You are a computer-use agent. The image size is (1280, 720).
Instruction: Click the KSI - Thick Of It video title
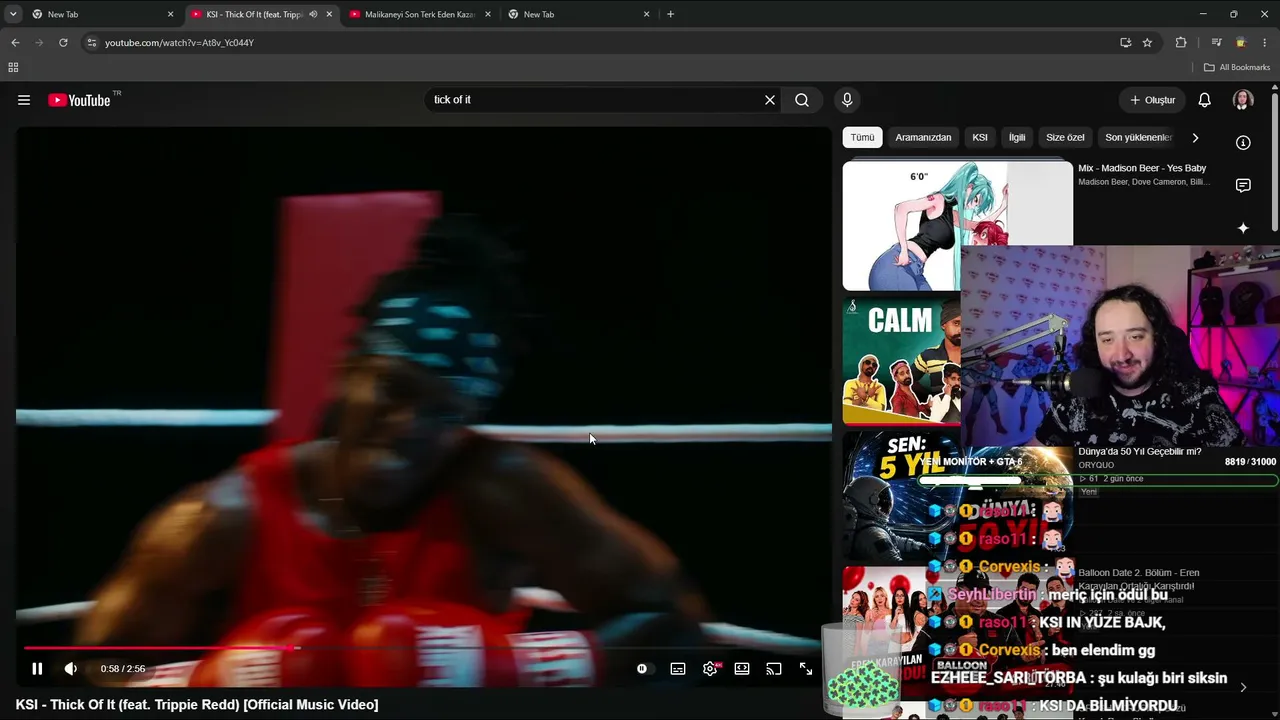pyautogui.click(x=197, y=705)
